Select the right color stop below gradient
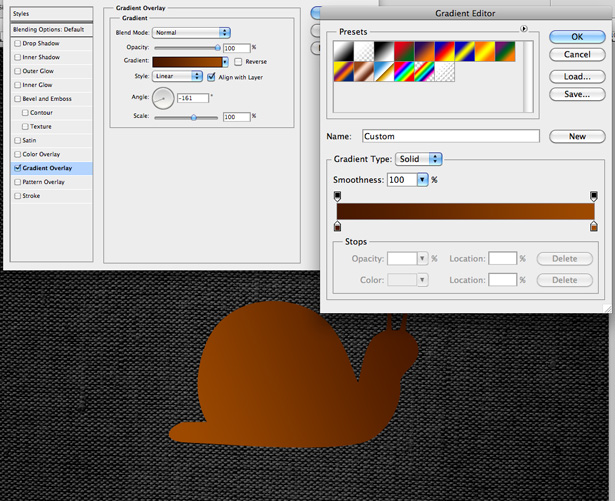 (x=594, y=226)
